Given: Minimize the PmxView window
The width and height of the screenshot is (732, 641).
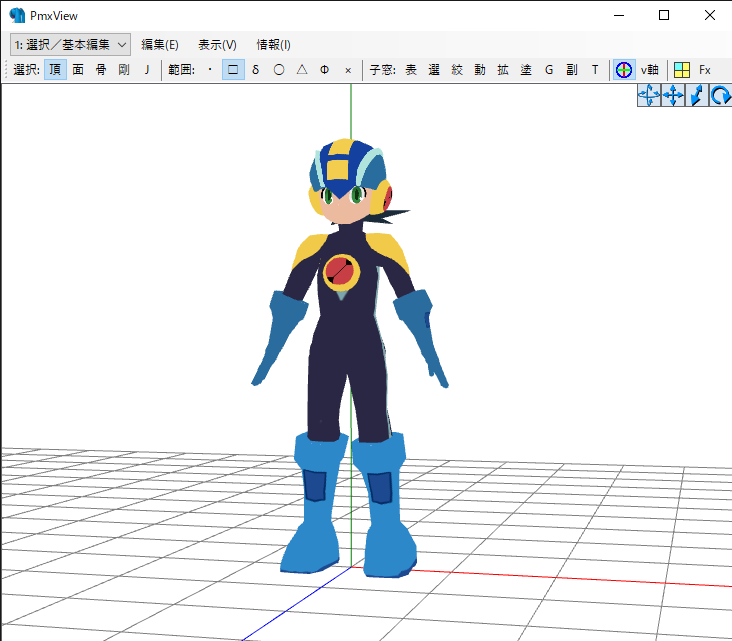Looking at the screenshot, I should tap(619, 15).
